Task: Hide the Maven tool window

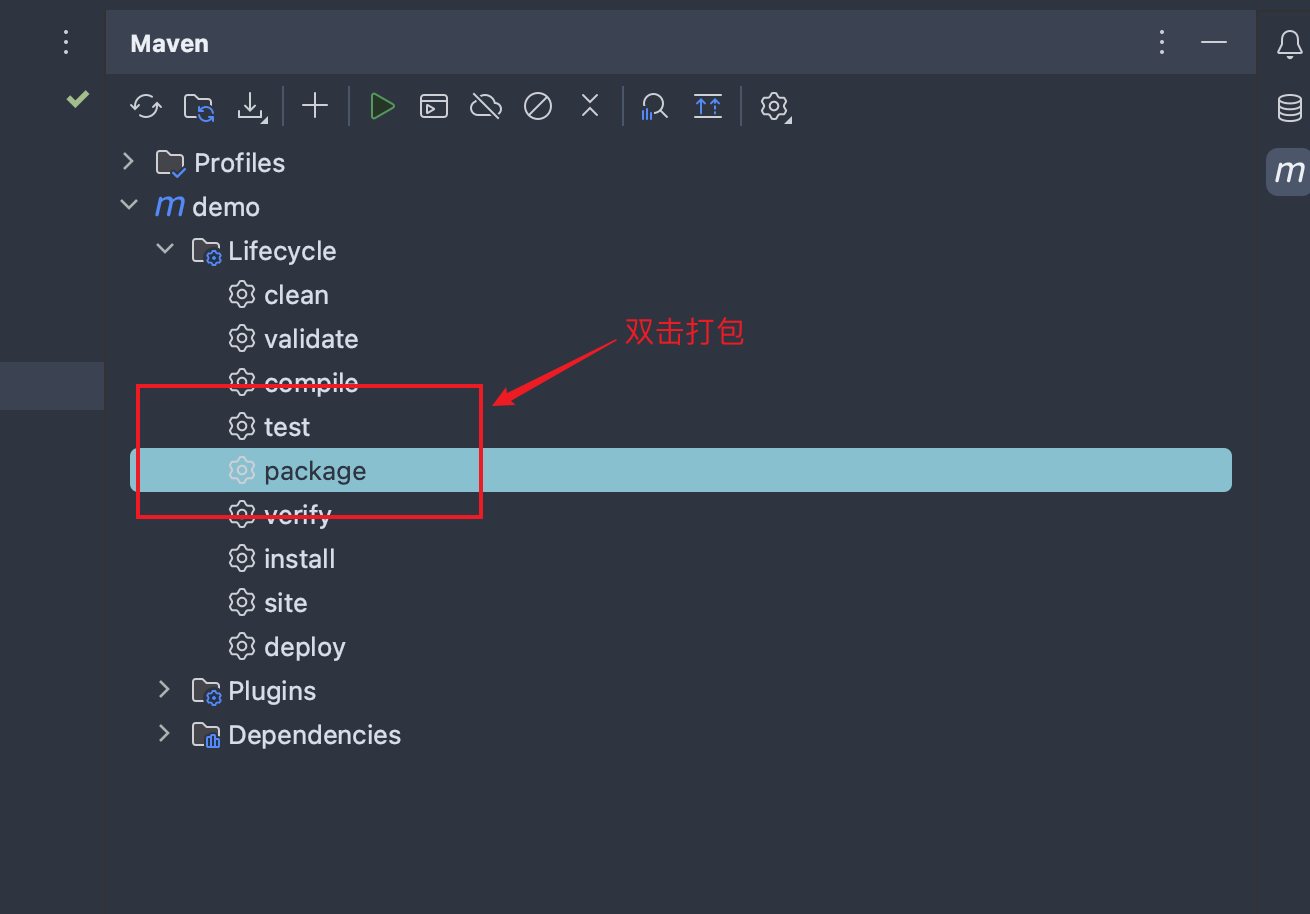Action: 1214,42
